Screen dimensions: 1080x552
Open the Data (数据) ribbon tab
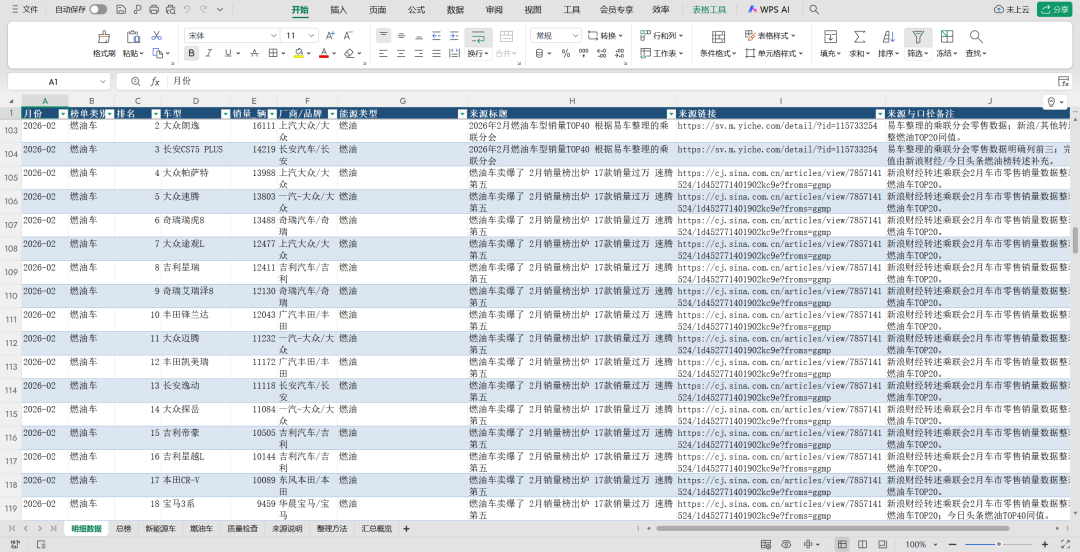tap(455, 10)
